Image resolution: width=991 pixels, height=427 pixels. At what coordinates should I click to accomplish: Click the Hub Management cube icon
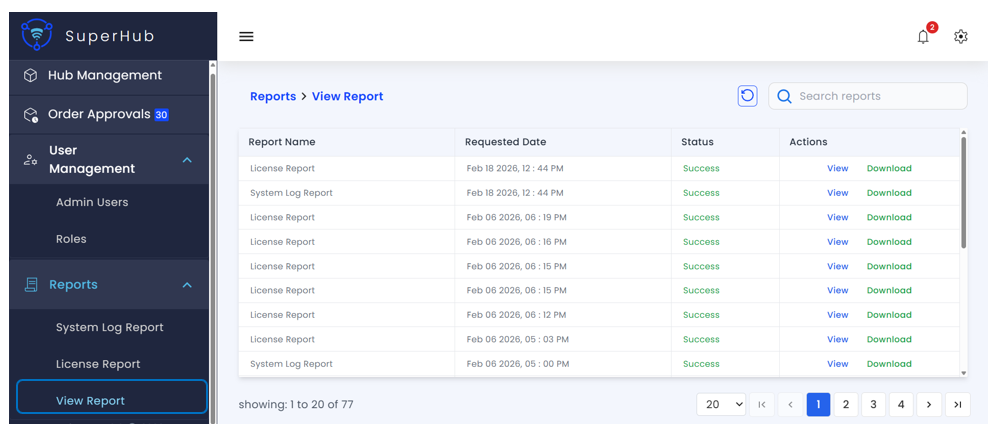[31, 76]
